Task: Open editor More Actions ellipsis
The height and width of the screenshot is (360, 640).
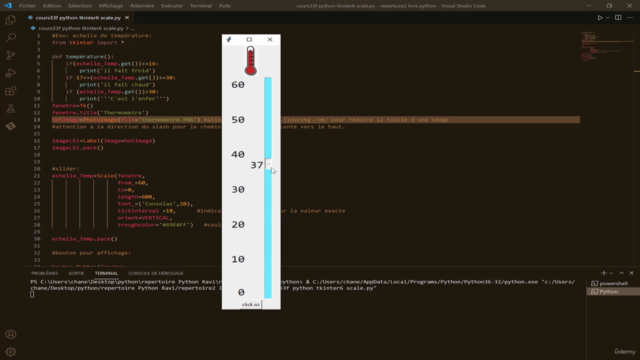Action: click(630, 18)
